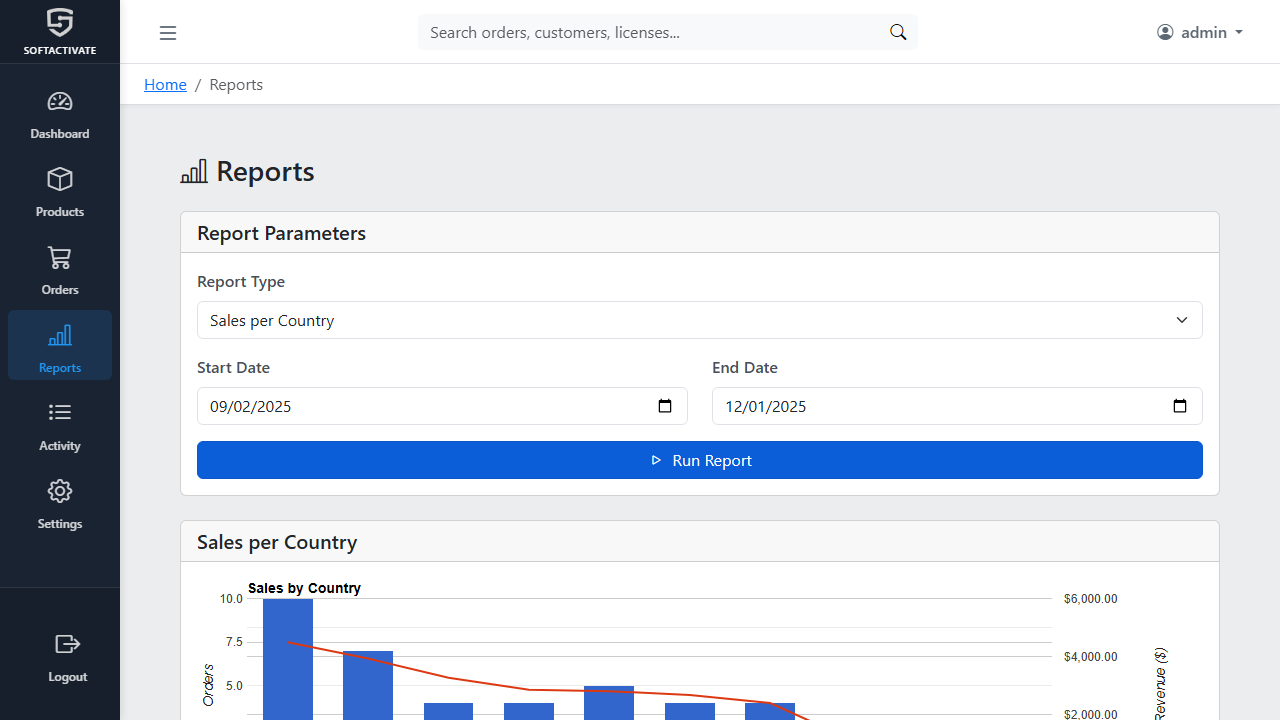Open End Date calendar picker

(1180, 406)
